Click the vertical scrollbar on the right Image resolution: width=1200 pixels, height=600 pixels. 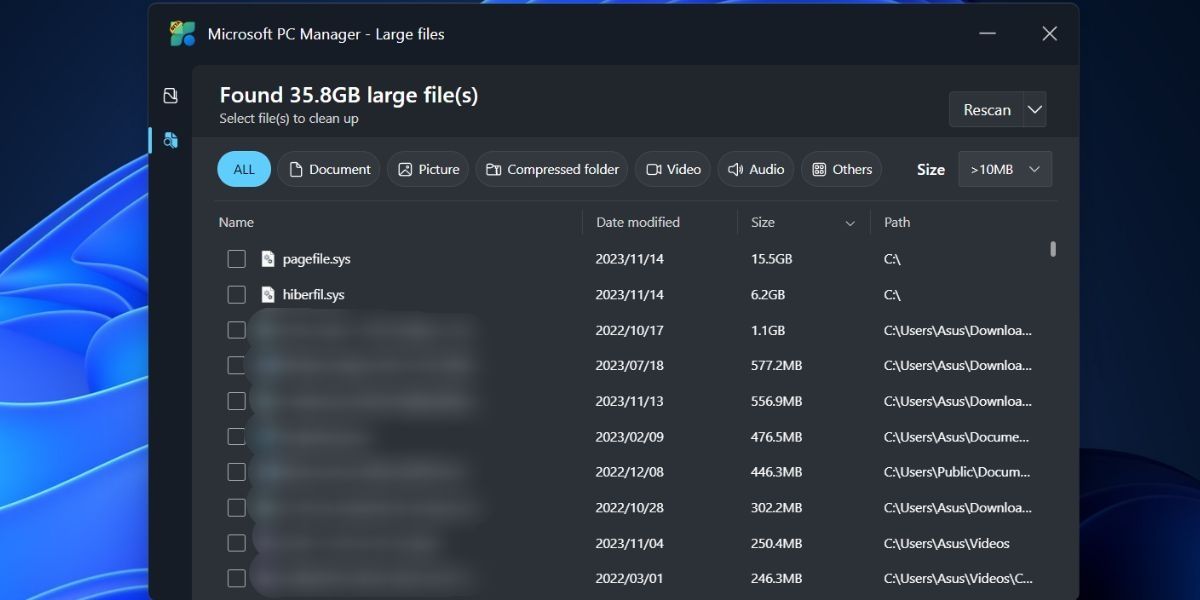[1054, 248]
